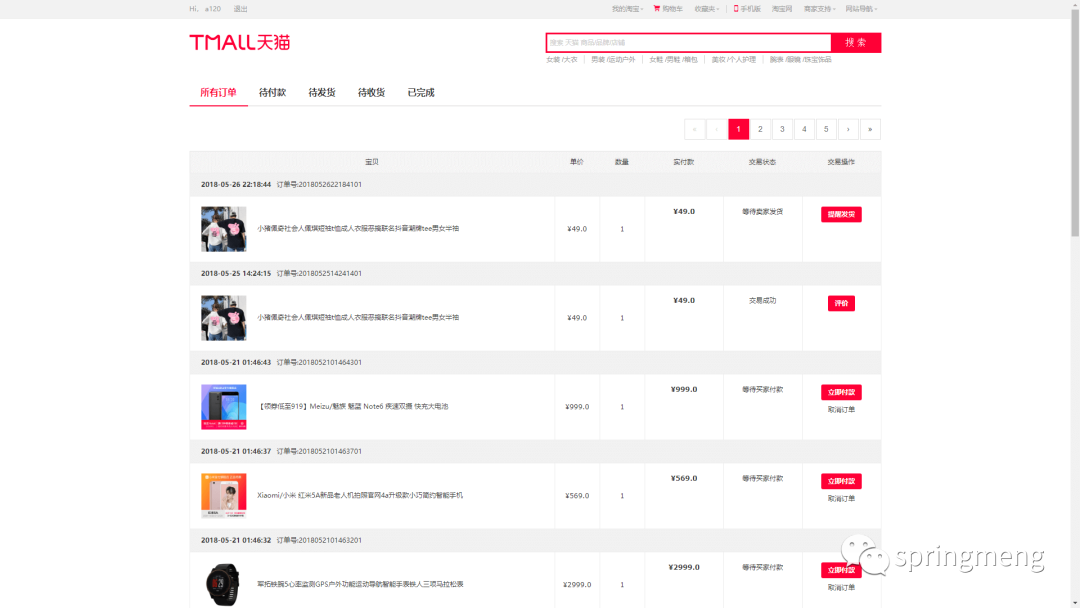Switch to the 已完成 tab
This screenshot has height=608, width=1080.
421,92
